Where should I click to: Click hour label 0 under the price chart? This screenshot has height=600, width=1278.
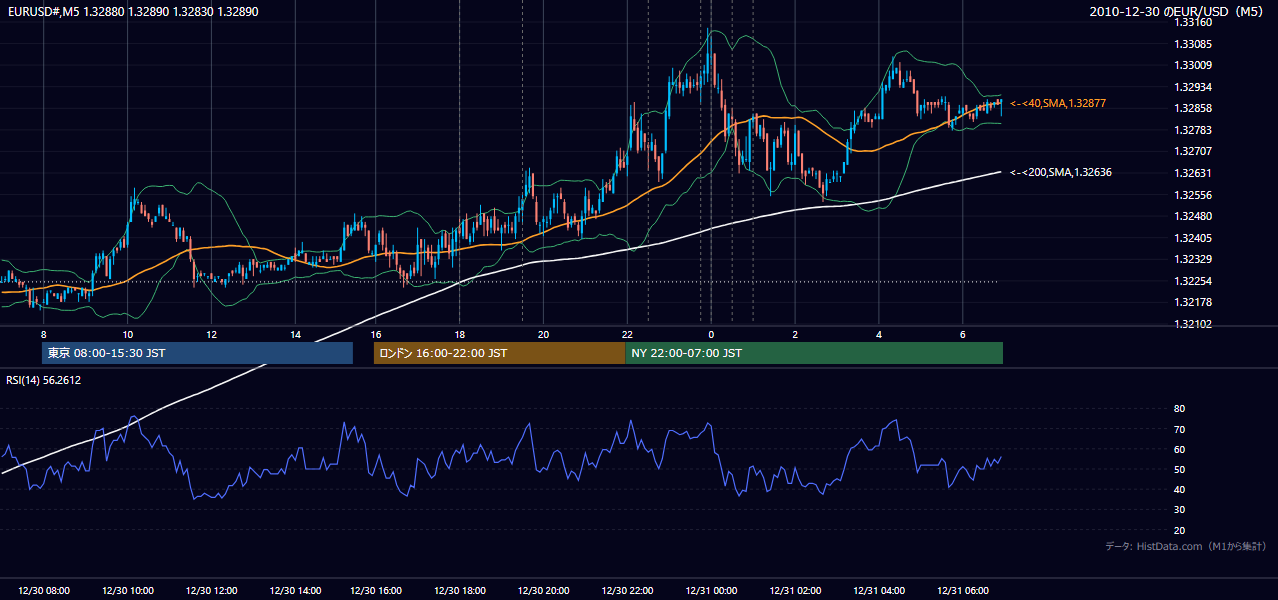pos(711,334)
